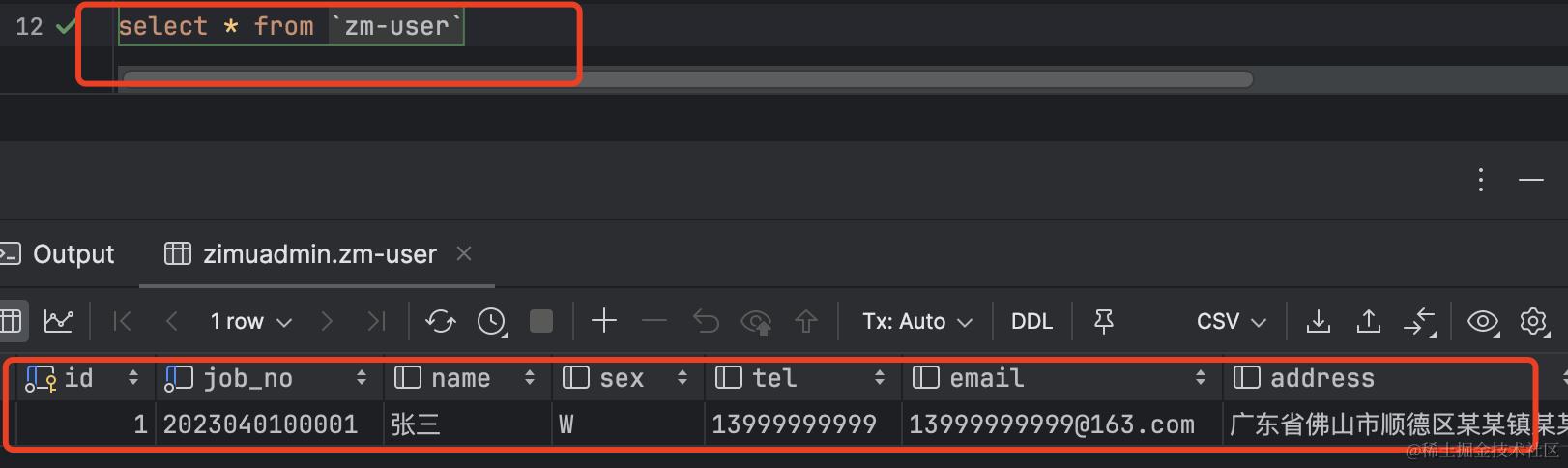Click the DDL button
The width and height of the screenshot is (1568, 468).
tap(1031, 321)
